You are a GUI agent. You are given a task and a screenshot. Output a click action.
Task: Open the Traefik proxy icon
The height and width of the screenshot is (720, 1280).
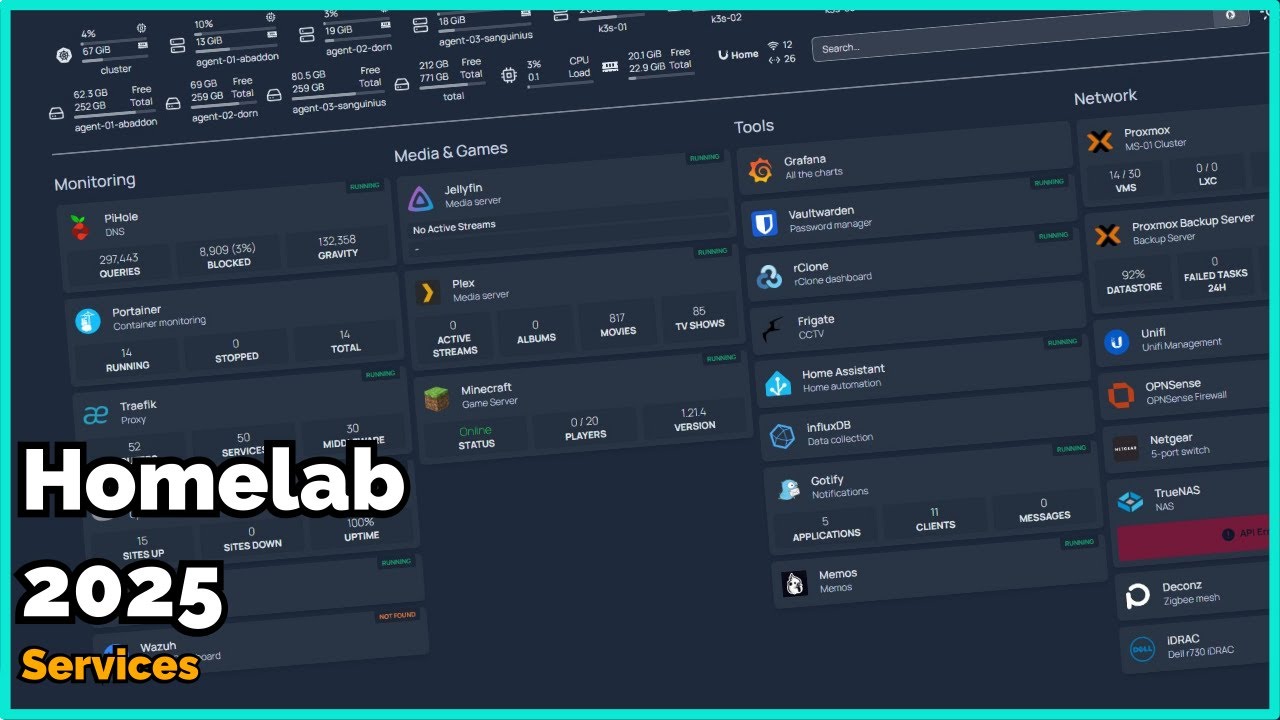pos(96,415)
